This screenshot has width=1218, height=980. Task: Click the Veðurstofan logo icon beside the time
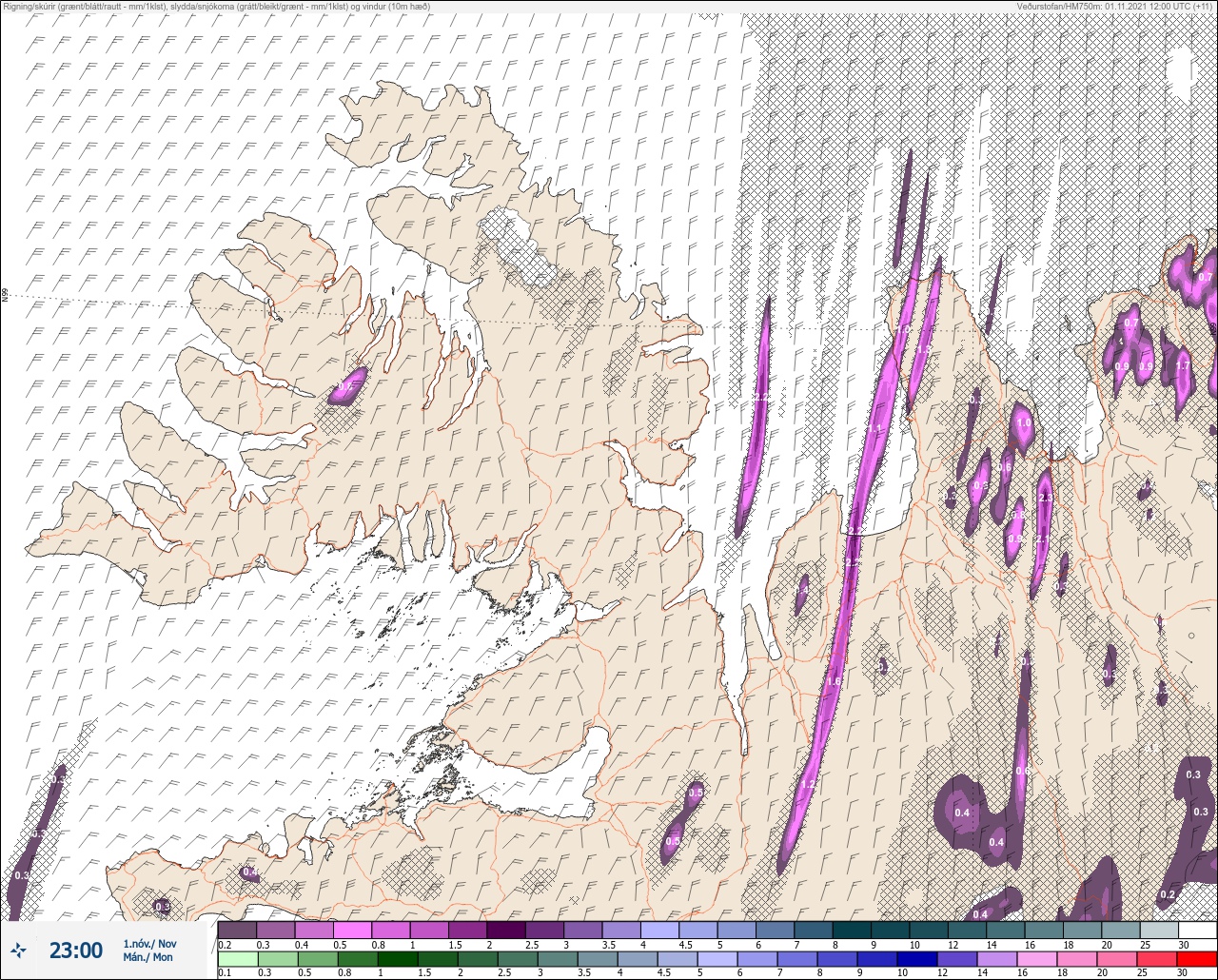[x=19, y=950]
